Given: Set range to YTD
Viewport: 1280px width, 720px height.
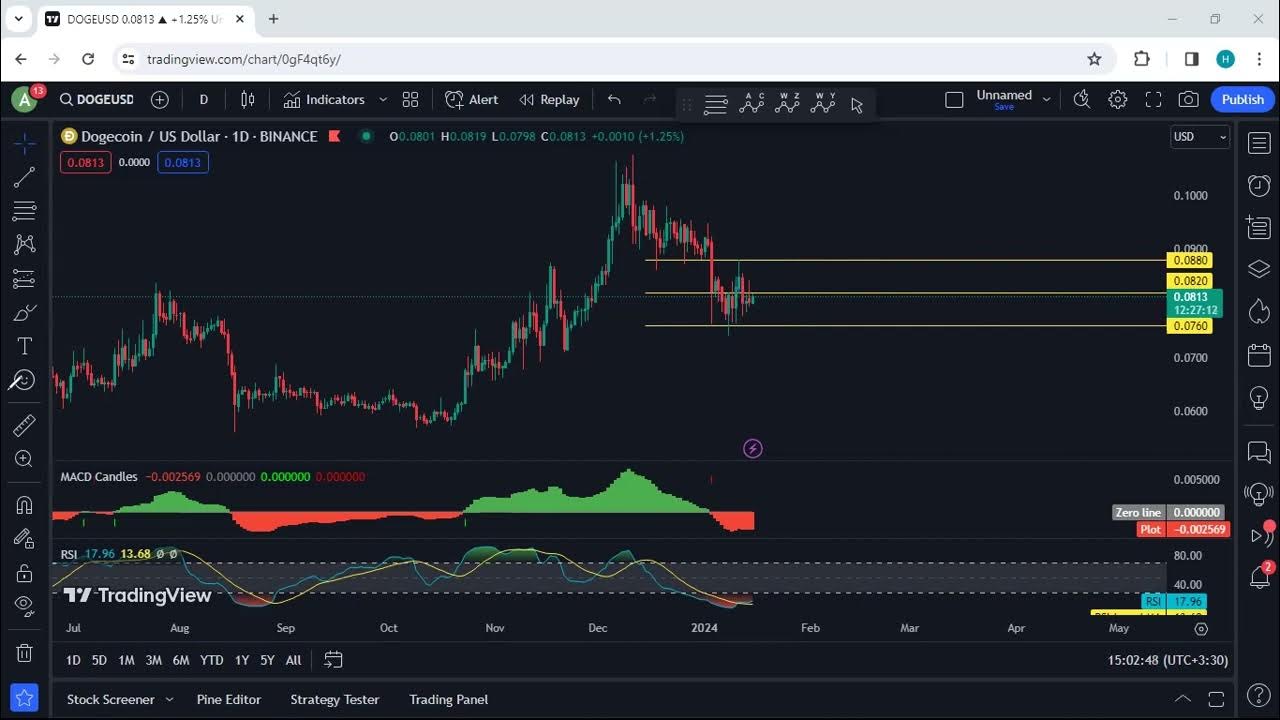Looking at the screenshot, I should [x=211, y=660].
